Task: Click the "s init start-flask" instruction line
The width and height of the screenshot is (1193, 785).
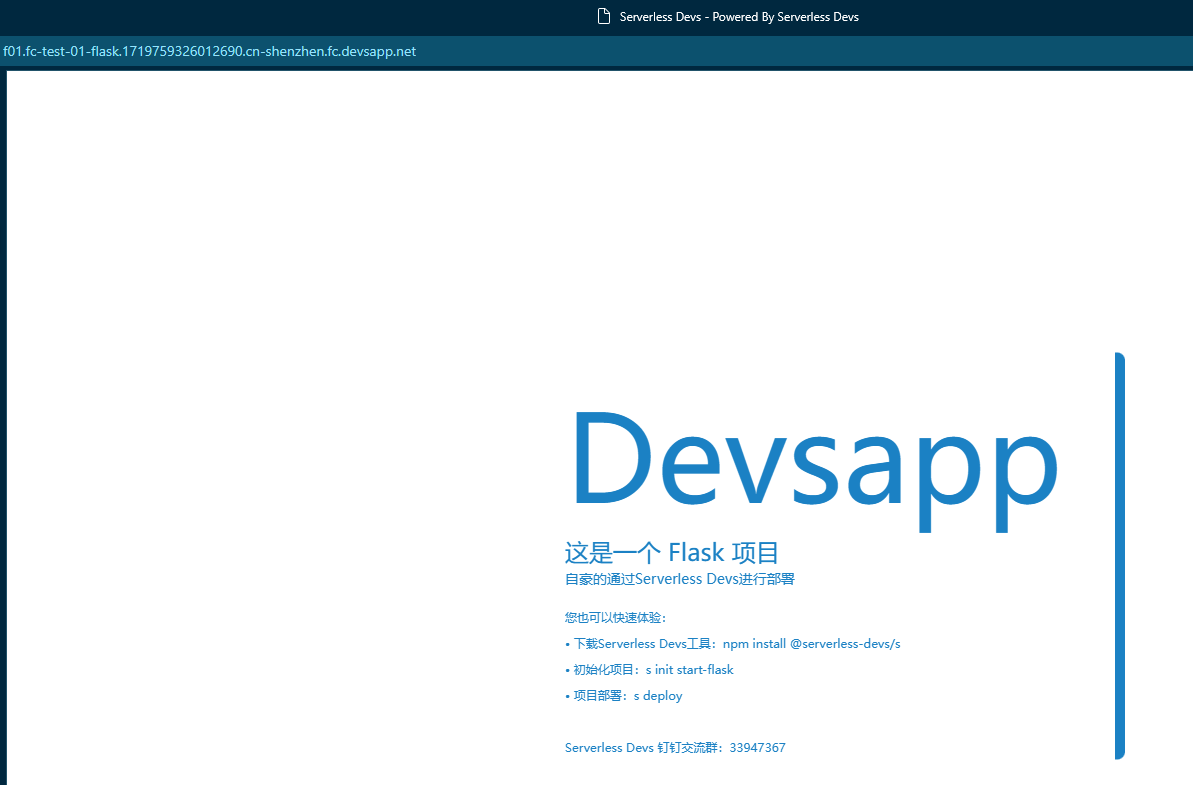Action: pos(649,670)
